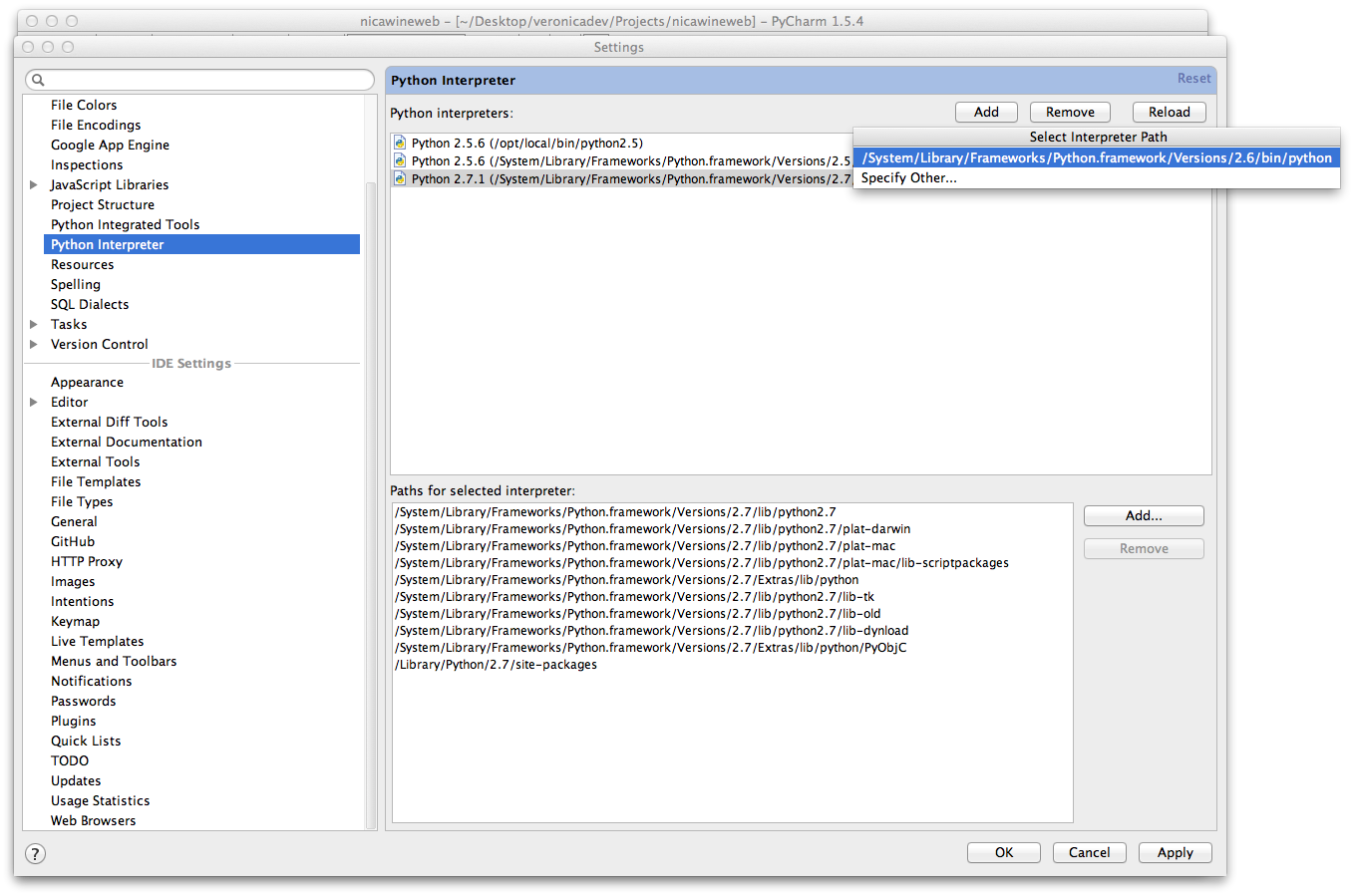Open Intentions settings
The height and width of the screenshot is (896, 1354).
click(83, 601)
